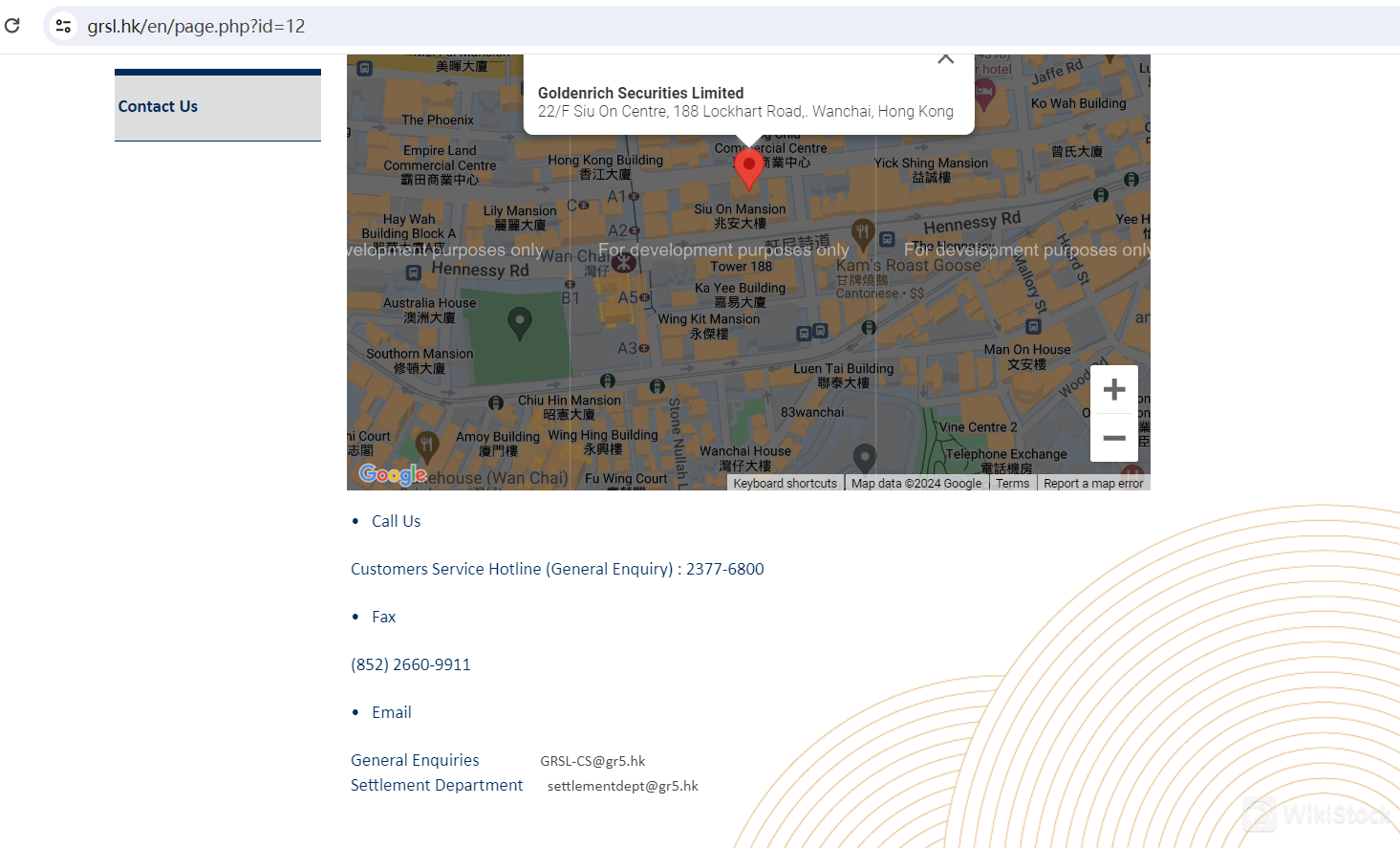Screen dimensions: 1400x848
Task: Open the map Terms link
Action: coord(1012,483)
